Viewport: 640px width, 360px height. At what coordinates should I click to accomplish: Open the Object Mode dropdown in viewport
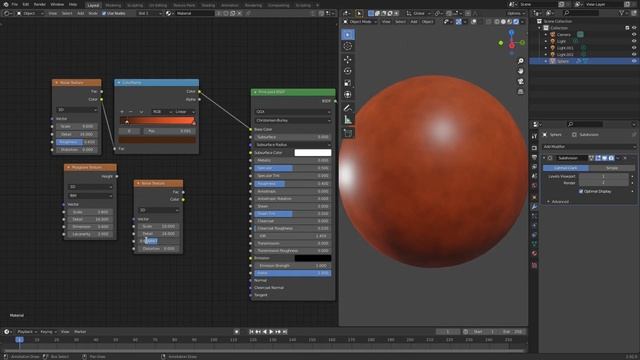(x=359, y=22)
